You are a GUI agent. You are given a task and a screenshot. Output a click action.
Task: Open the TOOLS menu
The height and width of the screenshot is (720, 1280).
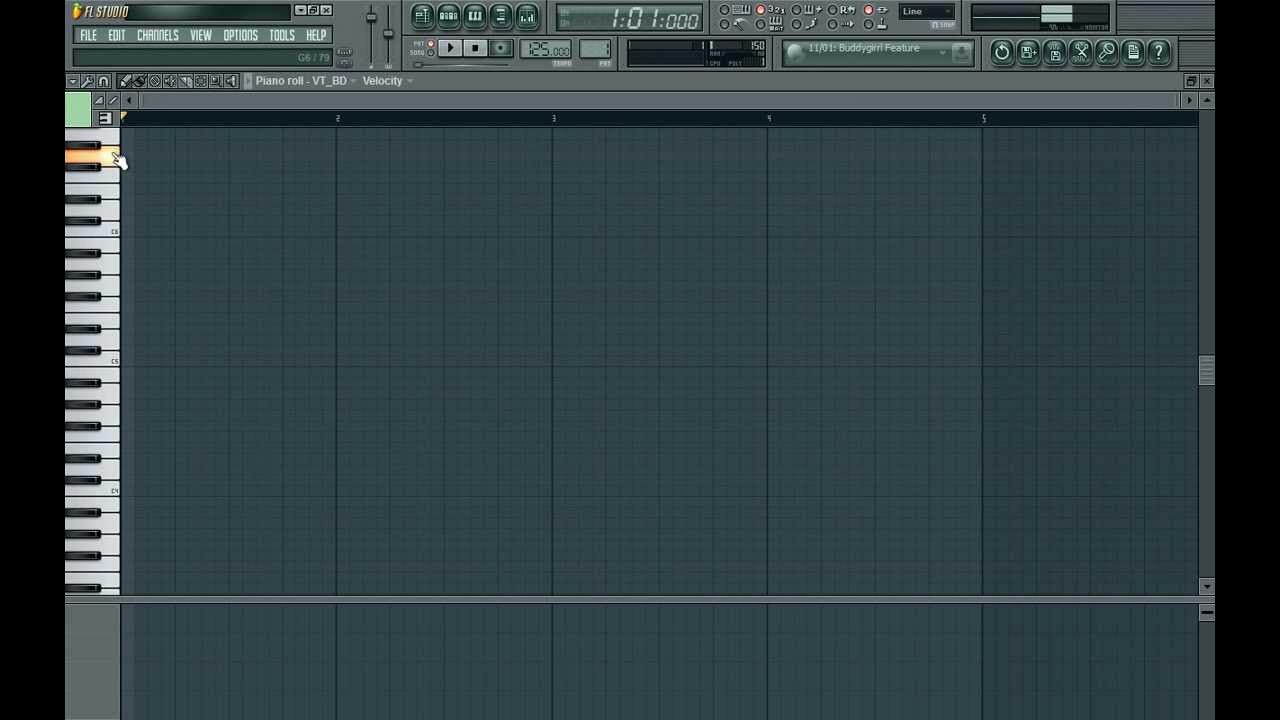(x=282, y=35)
